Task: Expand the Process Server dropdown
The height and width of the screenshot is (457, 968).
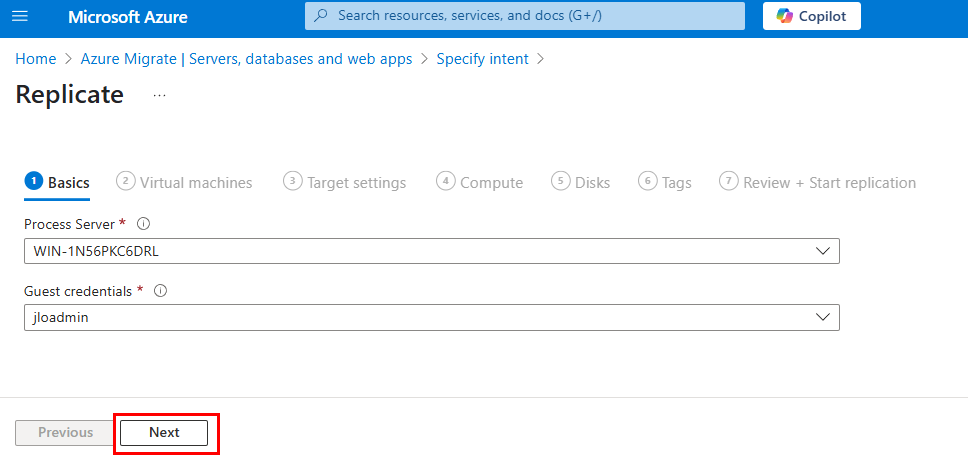Action: point(432,251)
